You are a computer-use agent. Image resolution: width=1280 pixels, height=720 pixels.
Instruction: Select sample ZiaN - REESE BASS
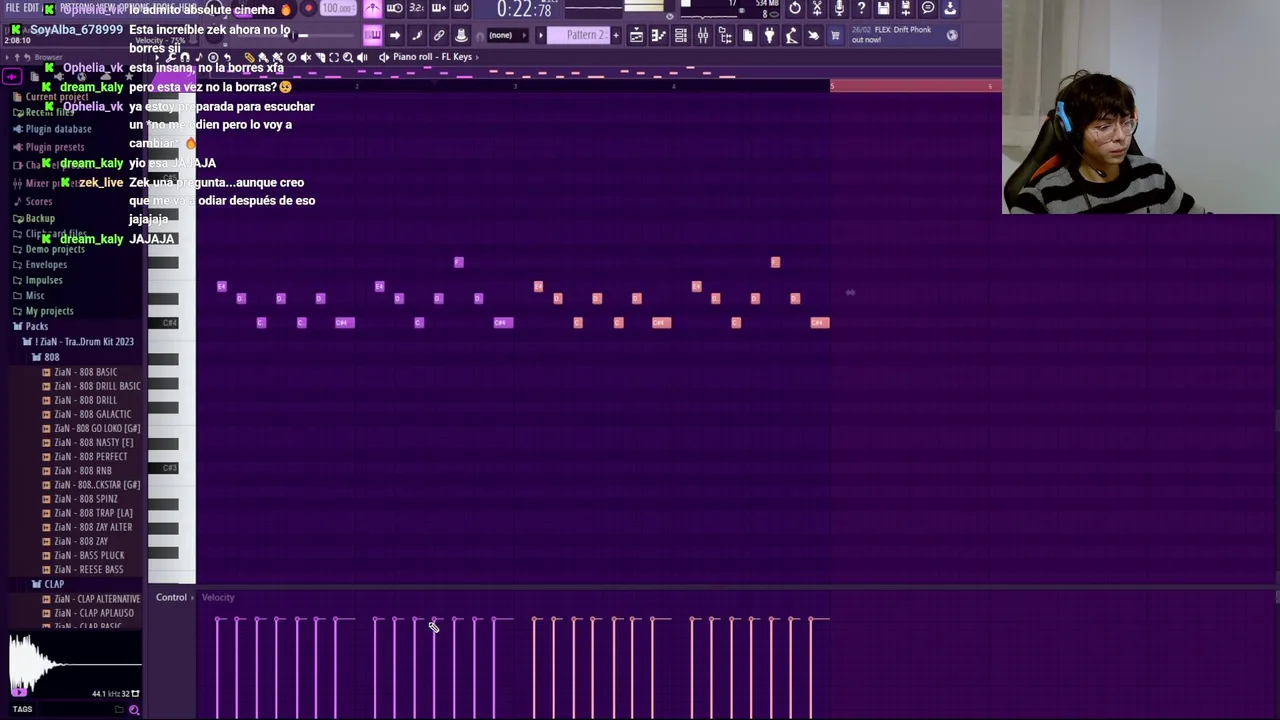tap(89, 569)
